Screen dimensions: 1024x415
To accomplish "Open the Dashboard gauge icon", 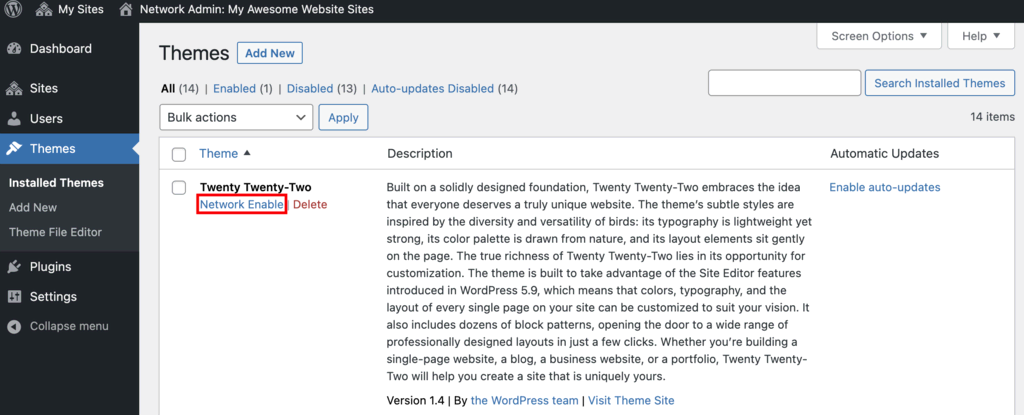I will [x=14, y=49].
